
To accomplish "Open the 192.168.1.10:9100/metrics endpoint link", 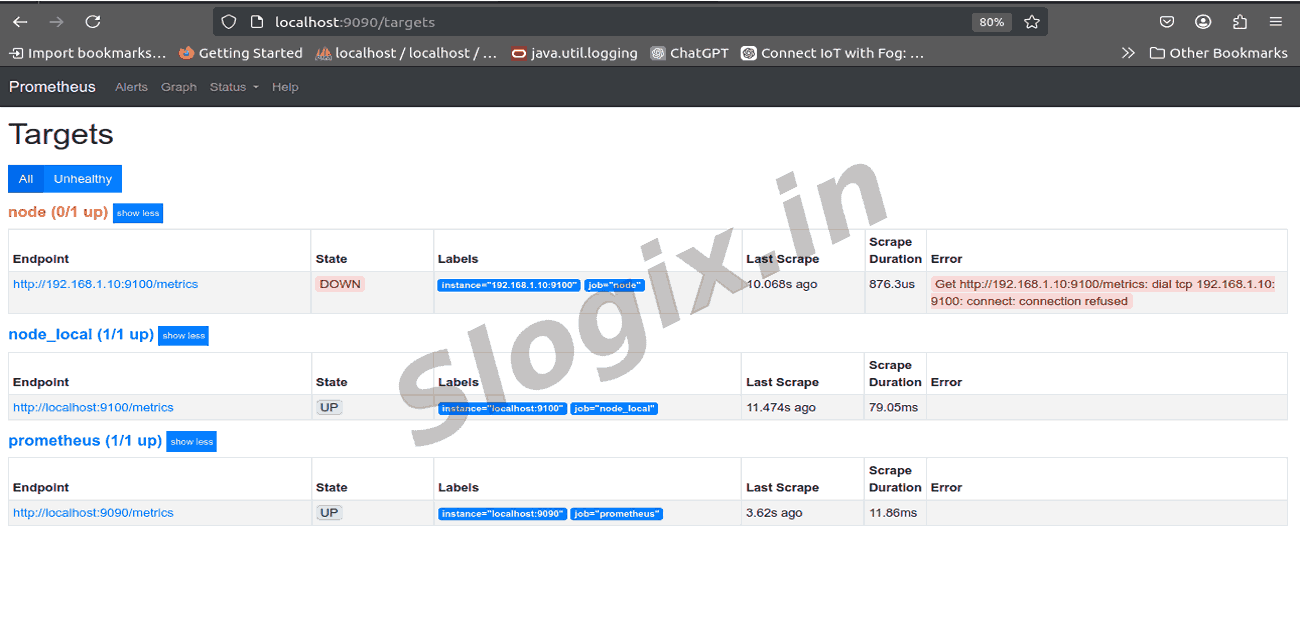I will [x=105, y=284].
